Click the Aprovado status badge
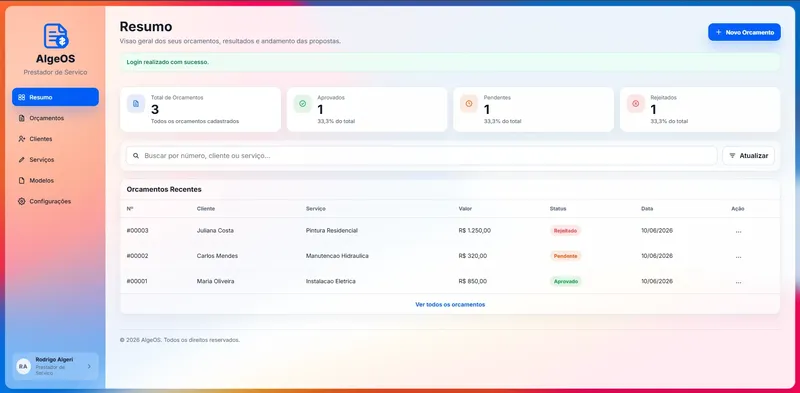This screenshot has height=393, width=800. [565, 281]
